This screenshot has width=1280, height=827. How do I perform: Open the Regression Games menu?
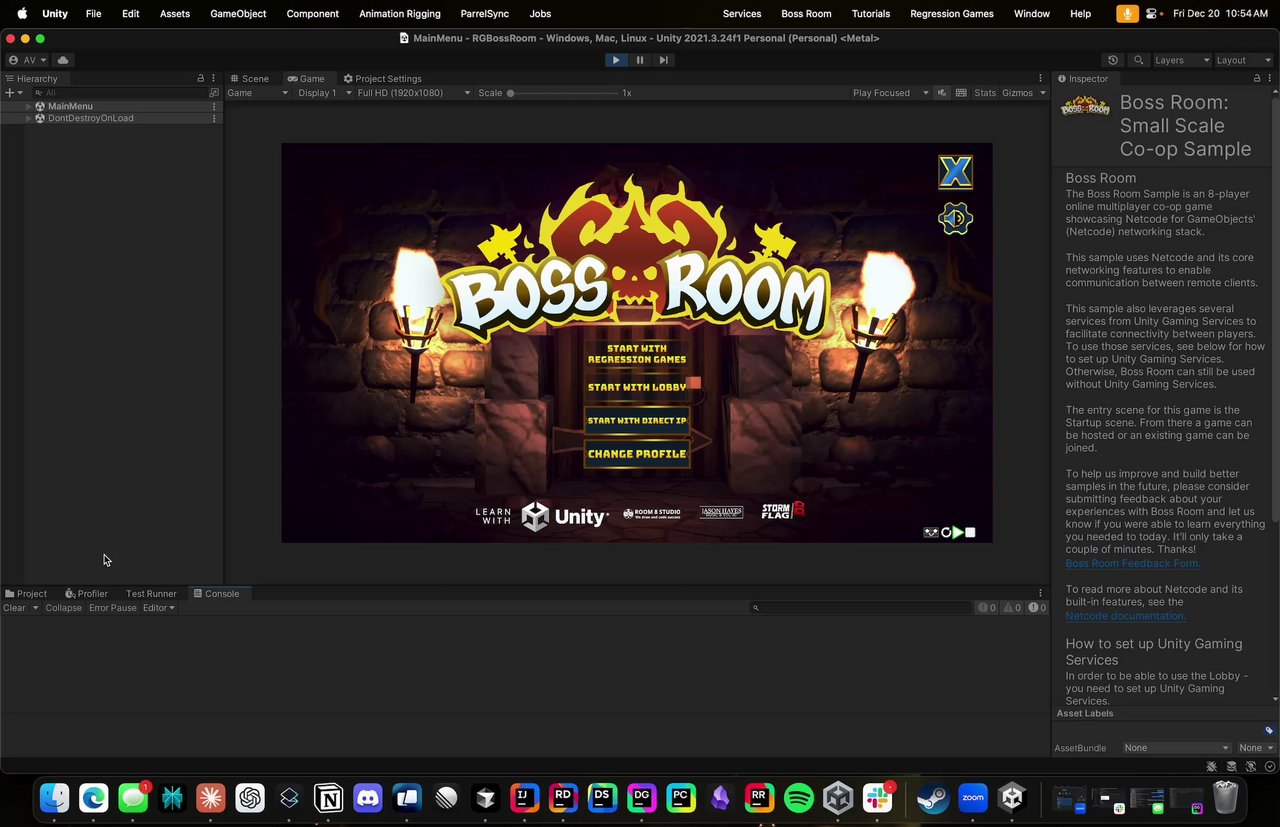tap(951, 14)
